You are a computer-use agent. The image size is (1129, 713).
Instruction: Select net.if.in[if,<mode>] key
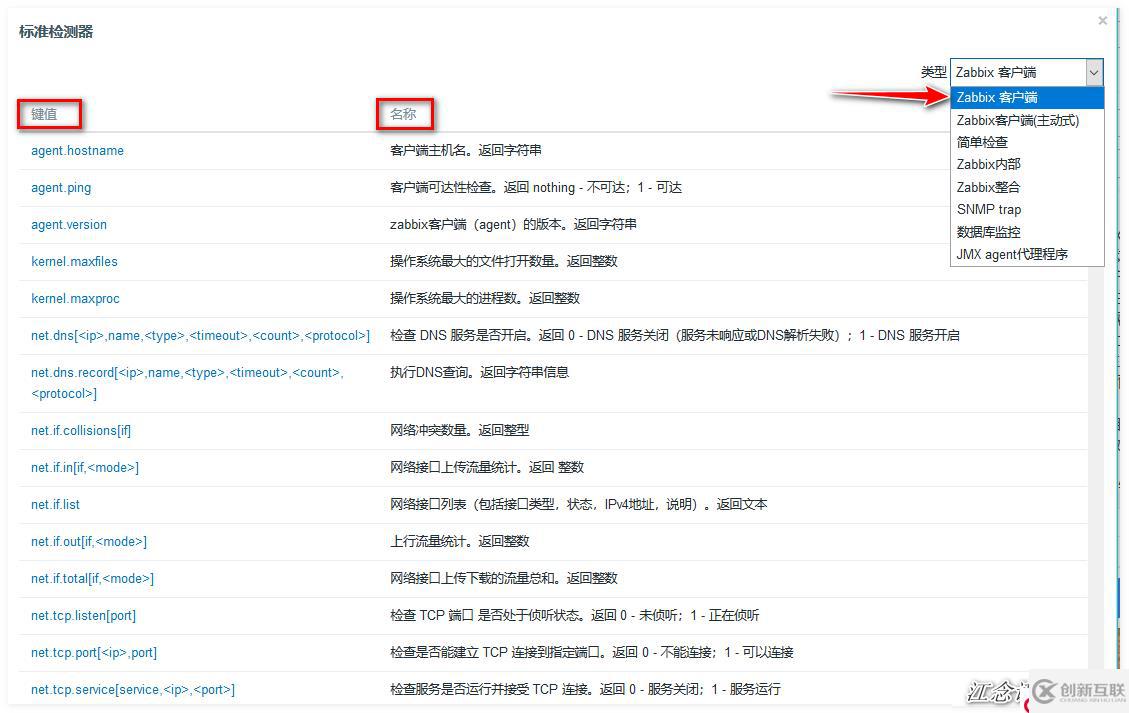85,467
